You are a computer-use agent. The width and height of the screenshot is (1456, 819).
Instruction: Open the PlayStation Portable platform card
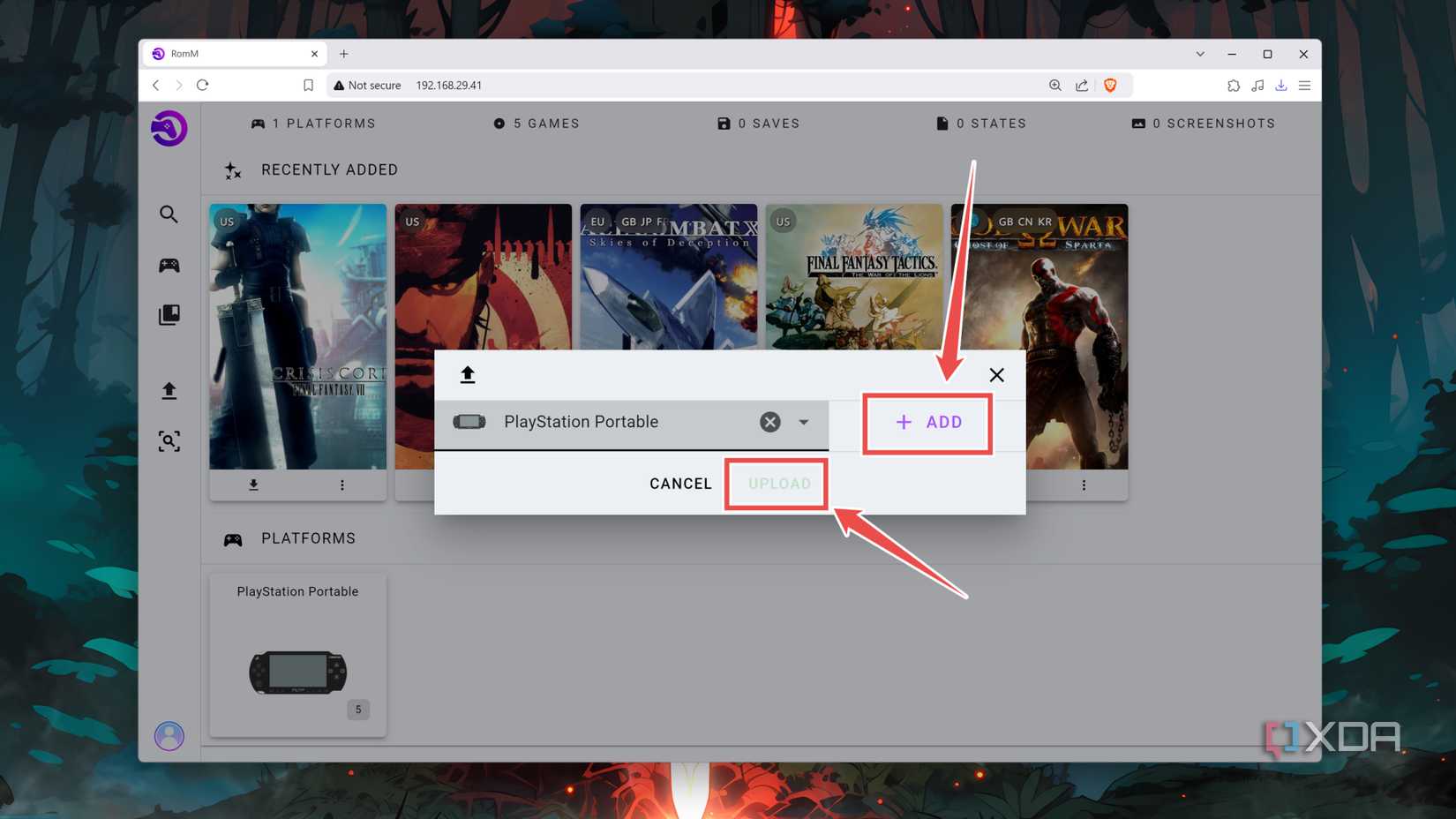click(297, 655)
